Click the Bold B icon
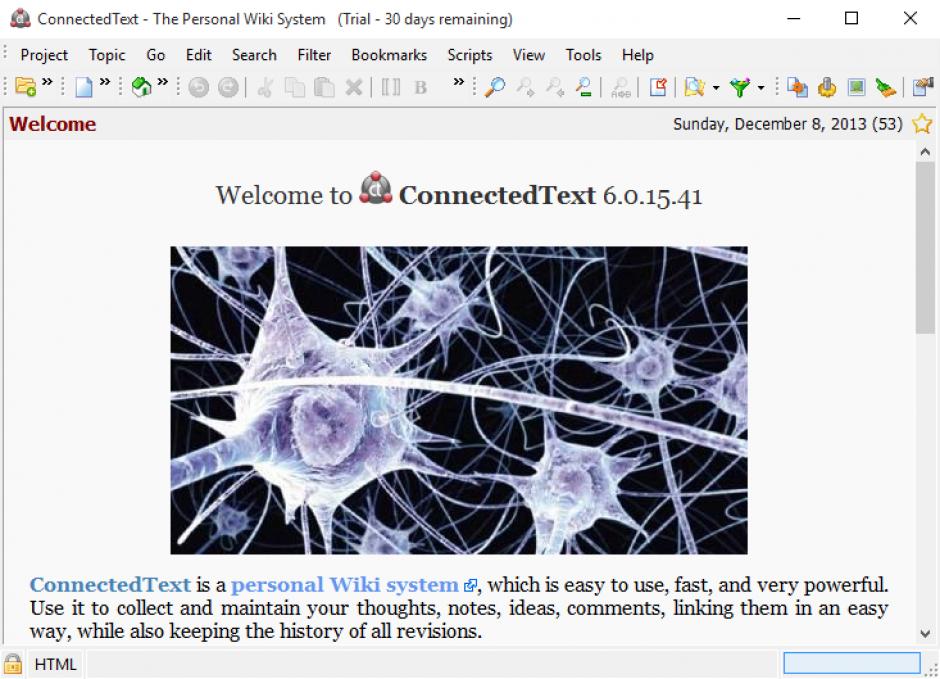Viewport: 940px width, 679px height. click(421, 87)
